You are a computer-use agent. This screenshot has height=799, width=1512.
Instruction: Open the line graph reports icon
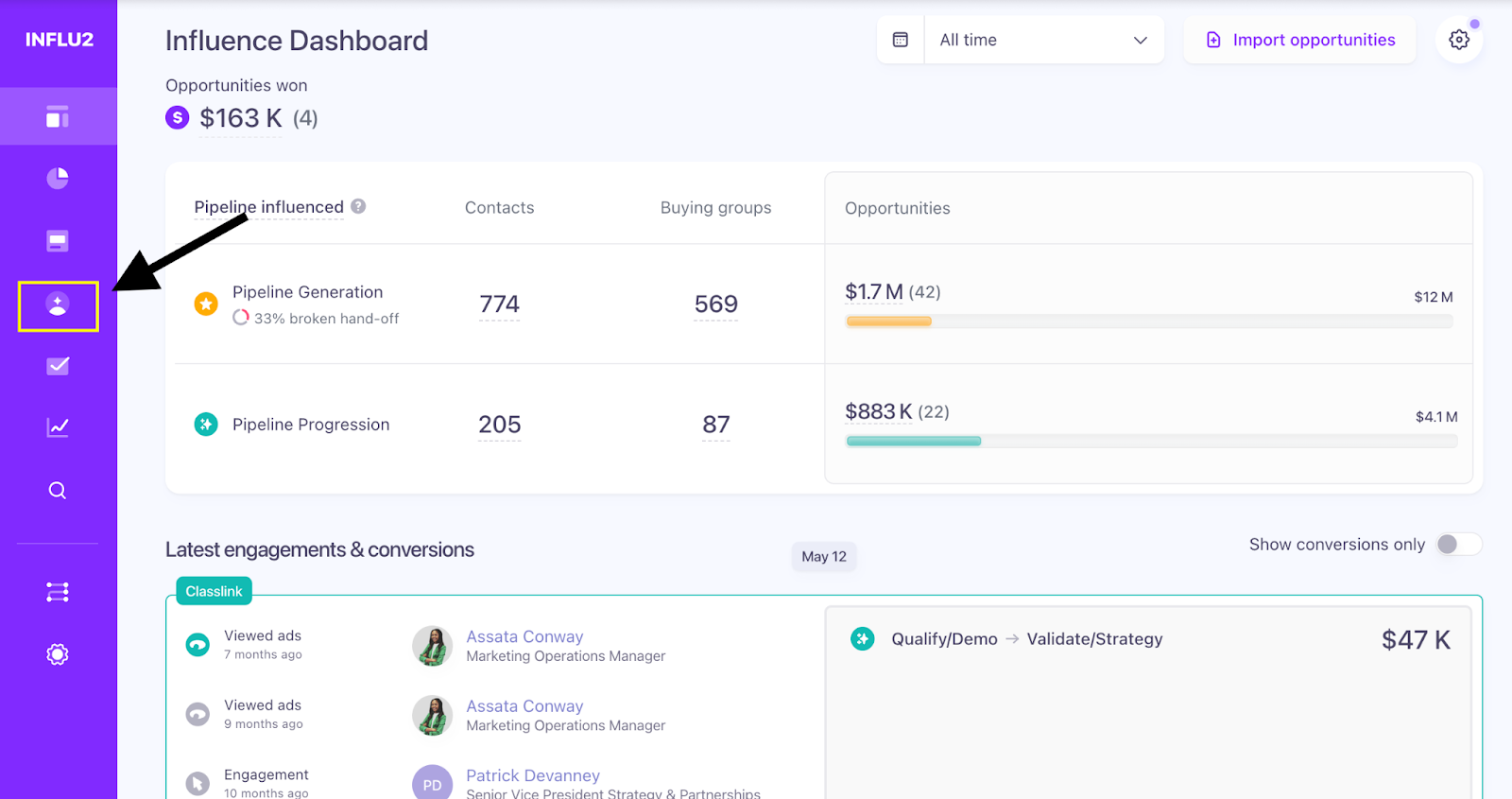click(58, 427)
